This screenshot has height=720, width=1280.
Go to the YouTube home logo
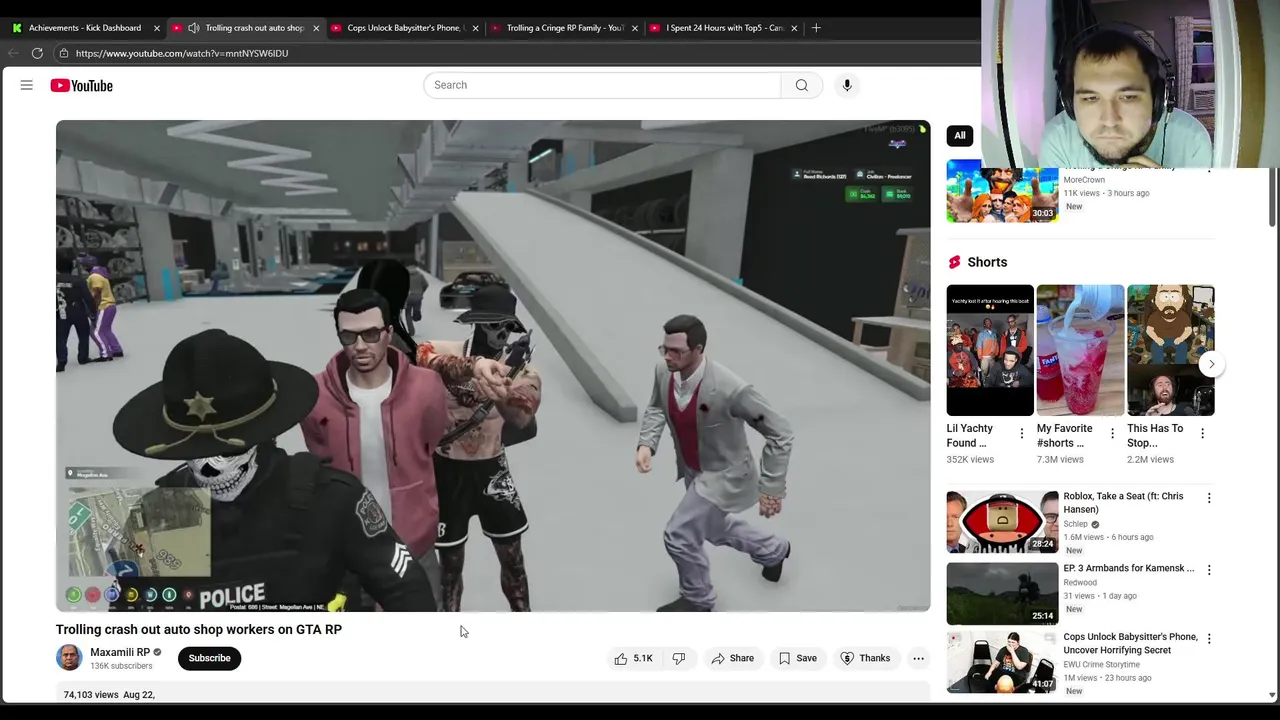pyautogui.click(x=81, y=85)
